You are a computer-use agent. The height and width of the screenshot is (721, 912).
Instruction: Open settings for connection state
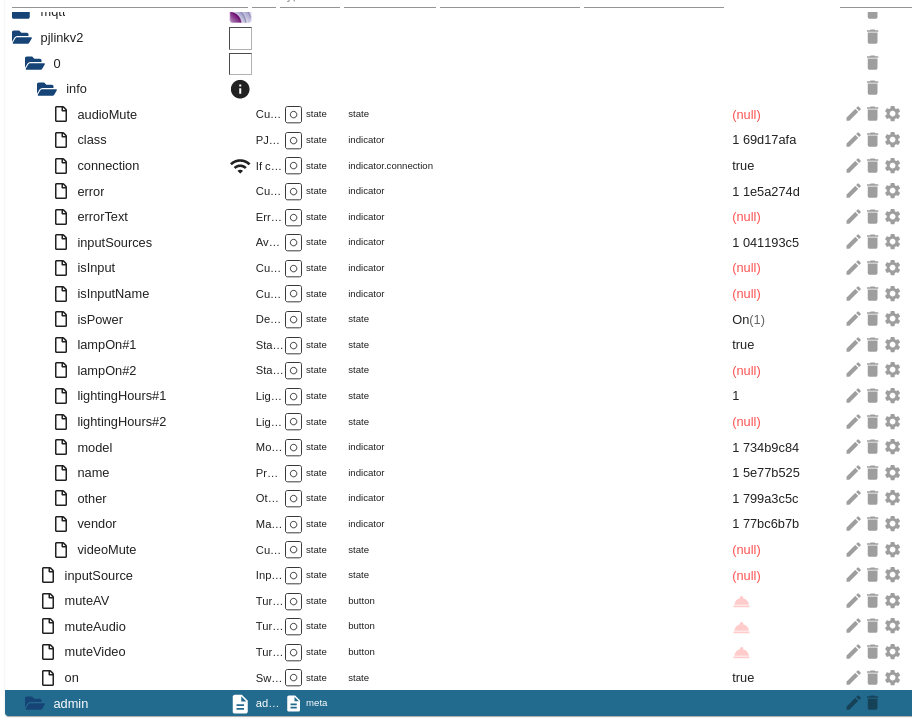click(892, 165)
